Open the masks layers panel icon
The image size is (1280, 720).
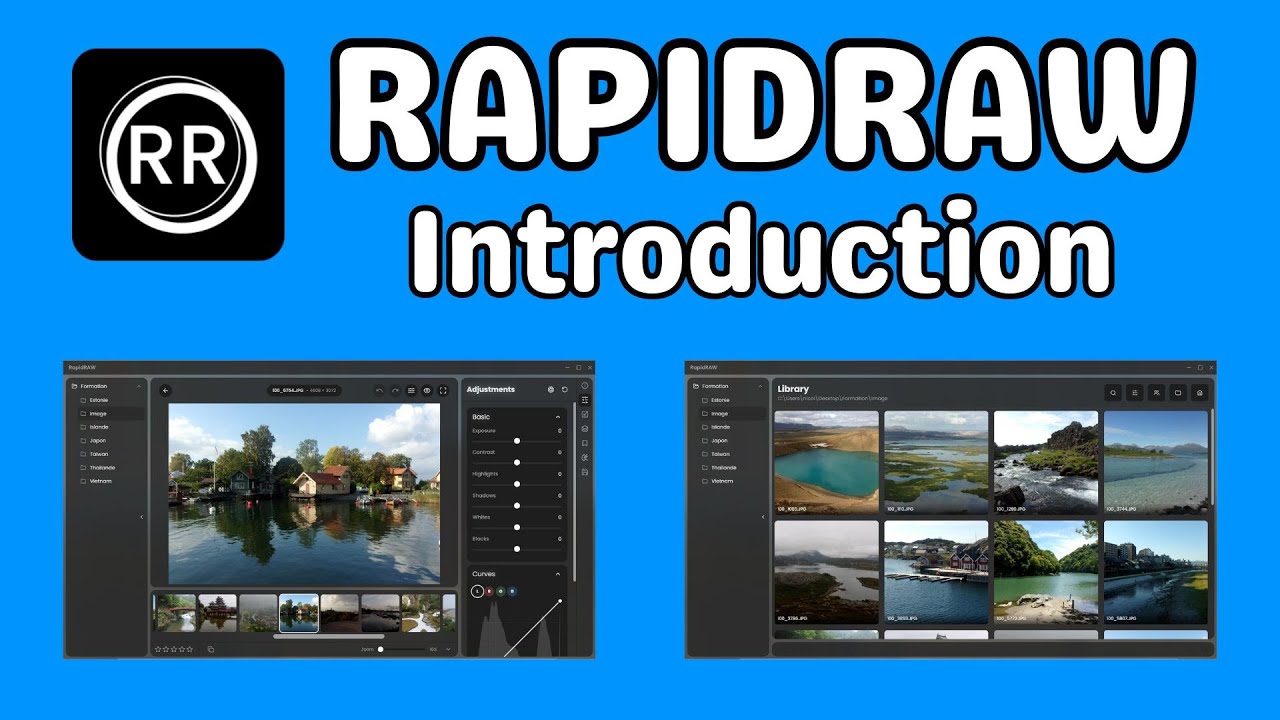[585, 428]
